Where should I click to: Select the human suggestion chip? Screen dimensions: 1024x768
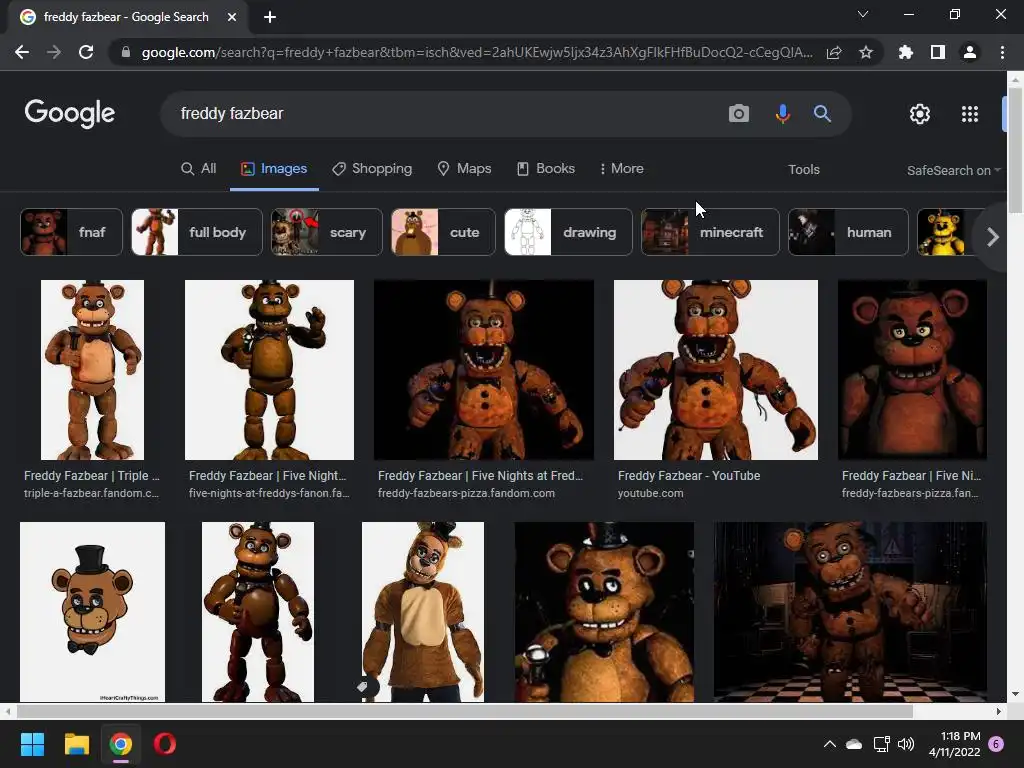[x=848, y=232]
